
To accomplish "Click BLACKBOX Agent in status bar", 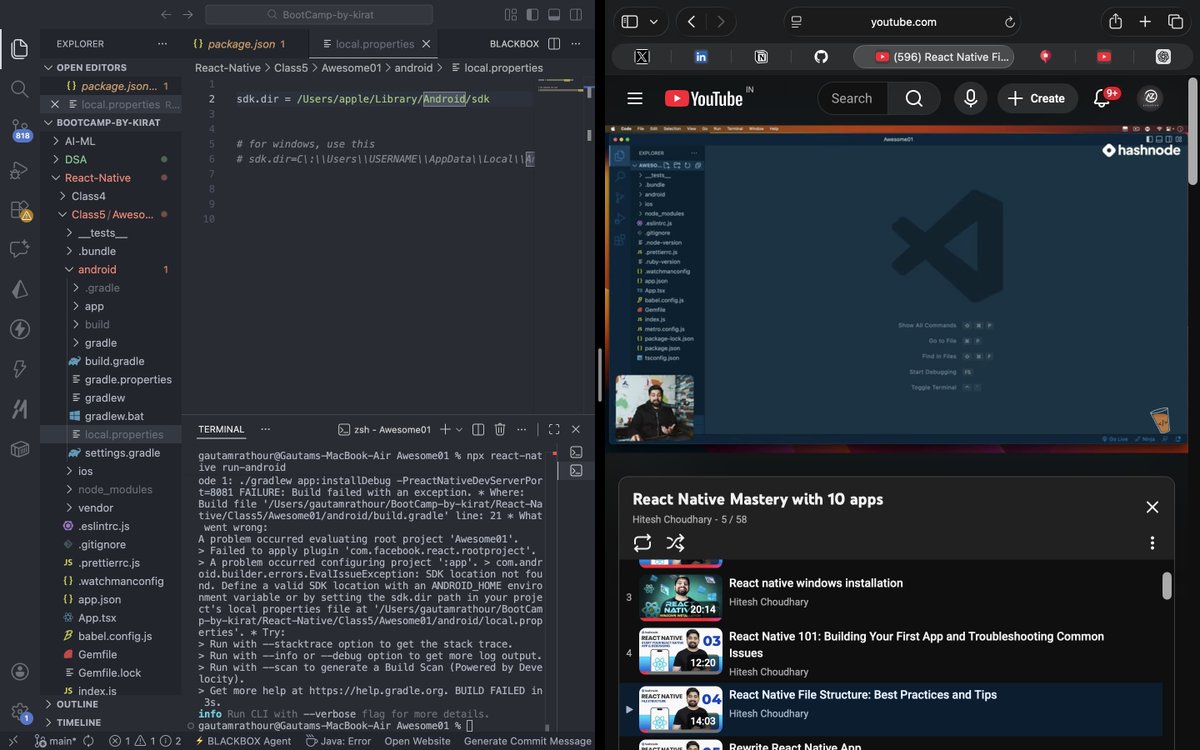I will (243, 741).
